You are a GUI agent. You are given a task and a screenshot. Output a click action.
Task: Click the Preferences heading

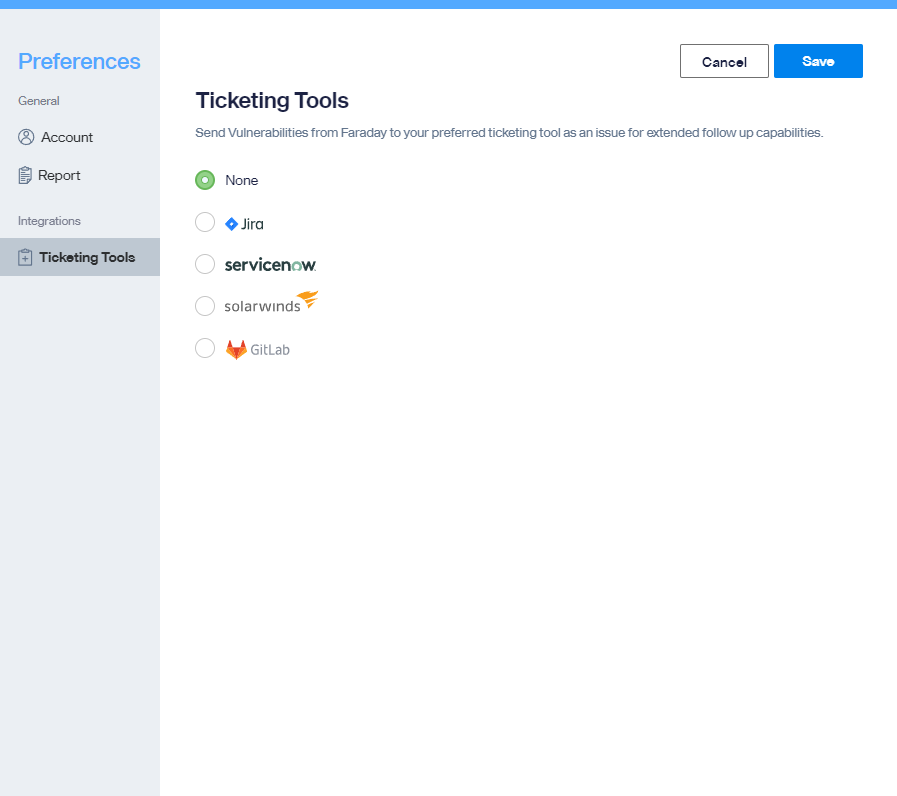(x=79, y=61)
